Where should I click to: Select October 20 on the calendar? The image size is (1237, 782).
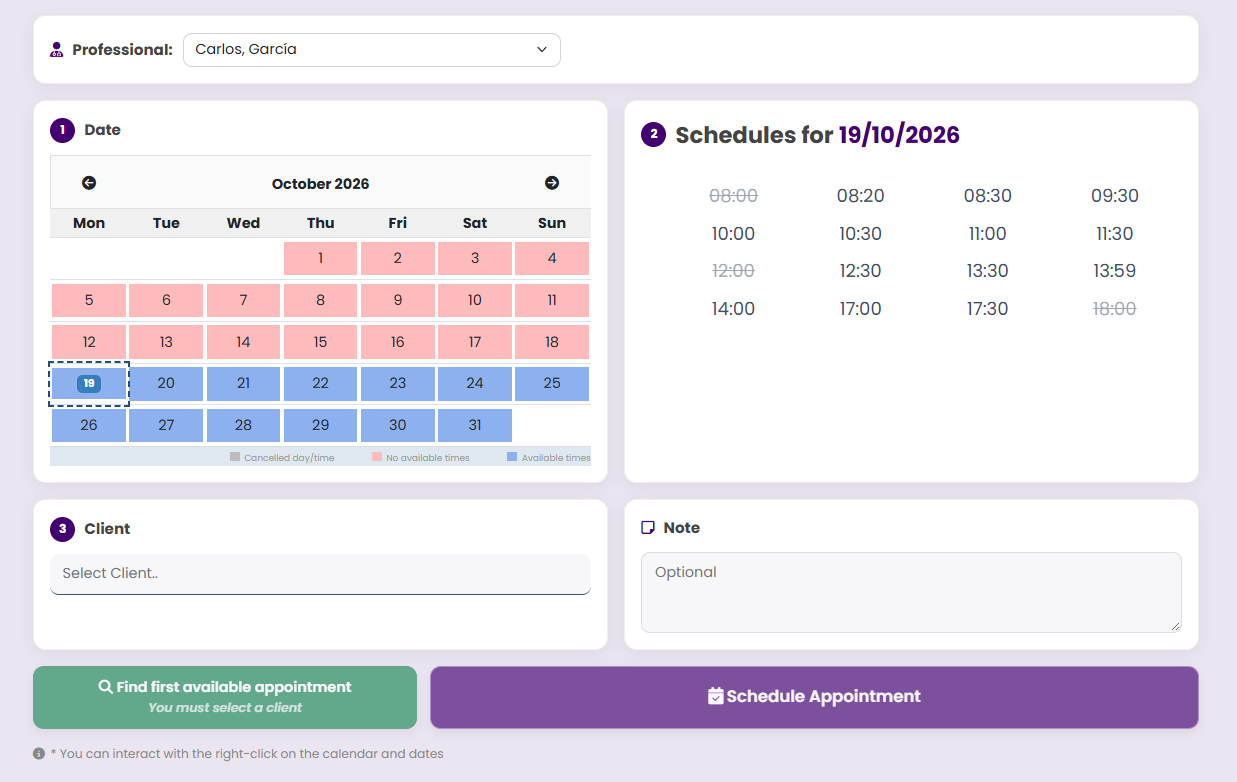pyautogui.click(x=166, y=384)
